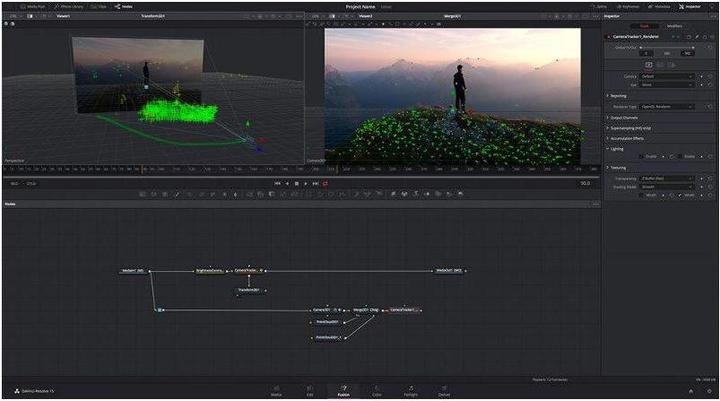Select the MediaOut1 node
720x401 pixels.
coord(449,271)
